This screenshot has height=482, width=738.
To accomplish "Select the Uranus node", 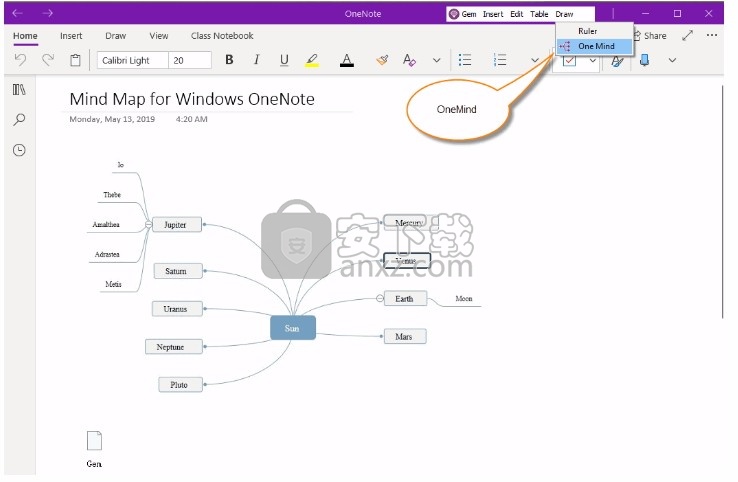I will pyautogui.click(x=177, y=309).
